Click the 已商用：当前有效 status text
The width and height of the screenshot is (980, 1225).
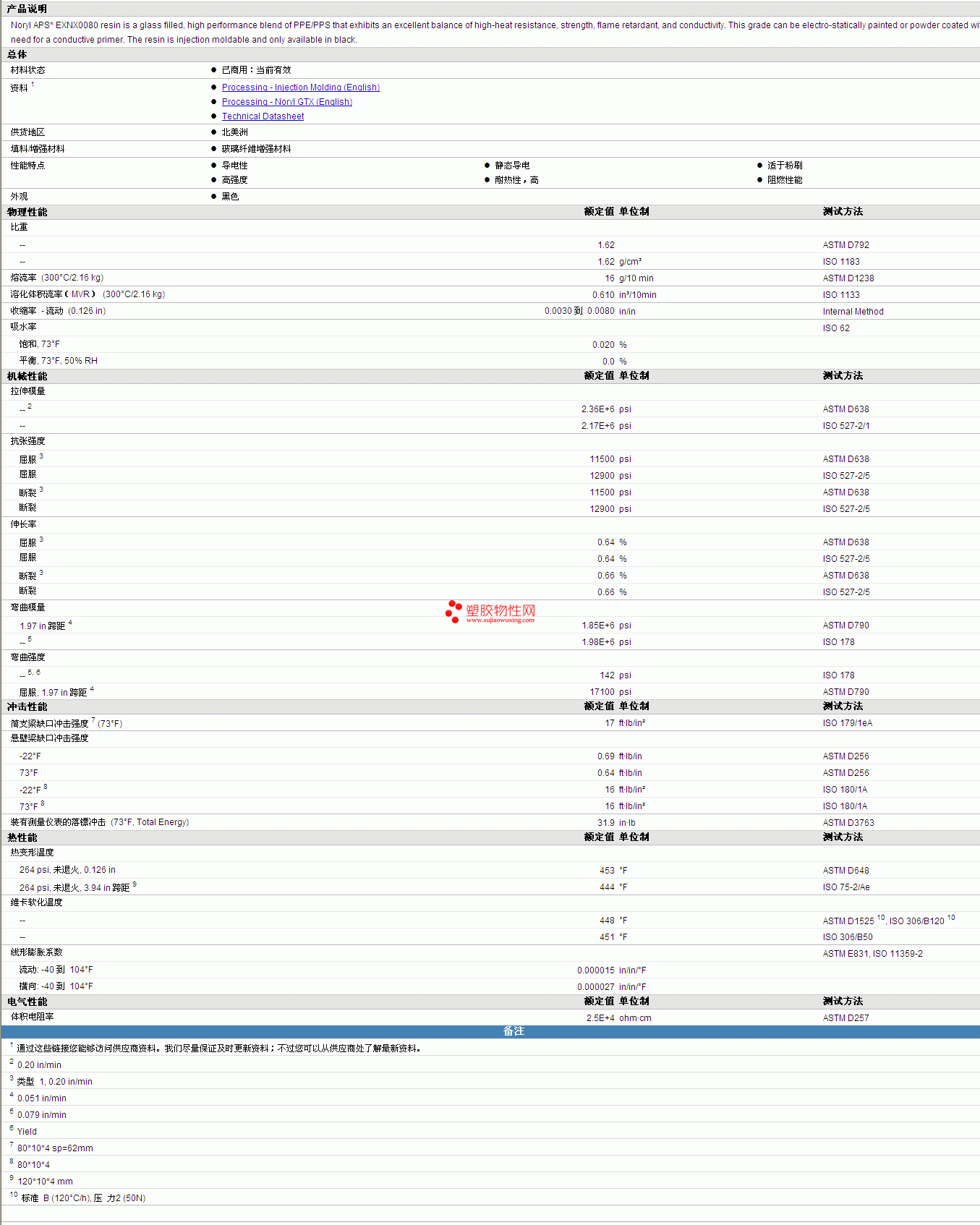256,70
